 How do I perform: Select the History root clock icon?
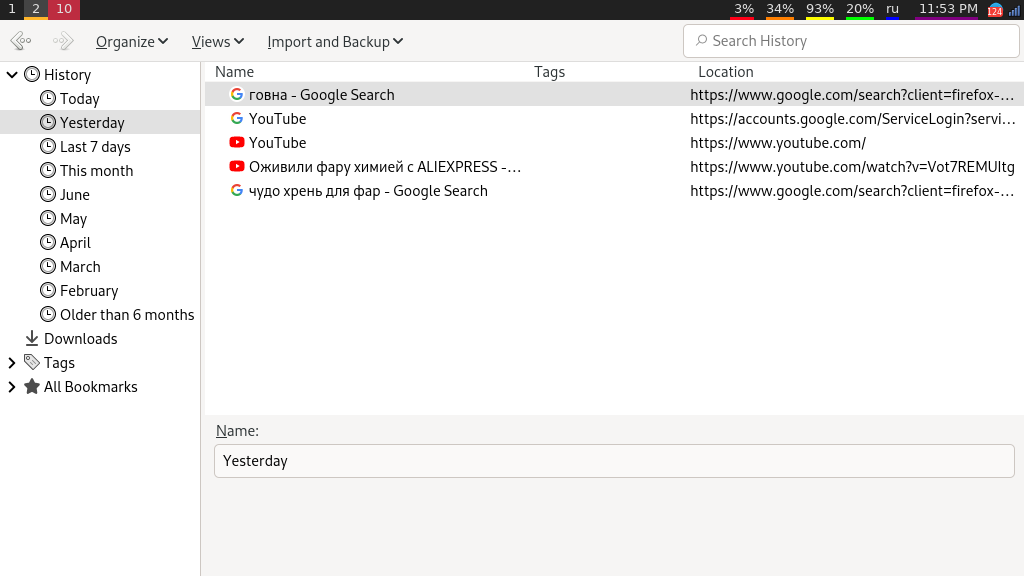(x=32, y=74)
